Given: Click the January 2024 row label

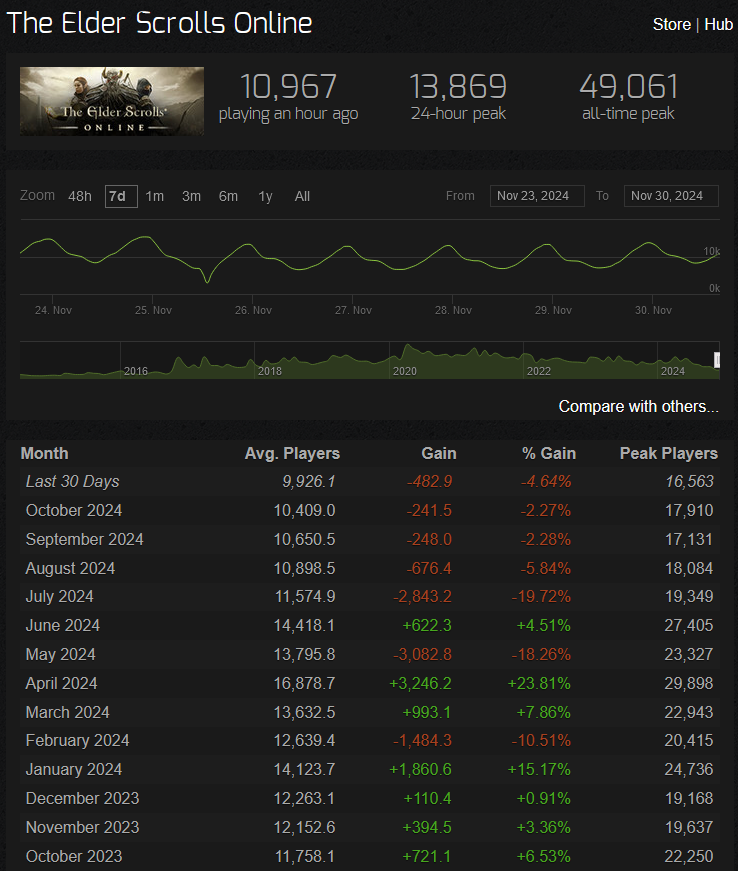Looking at the screenshot, I should click(x=74, y=769).
